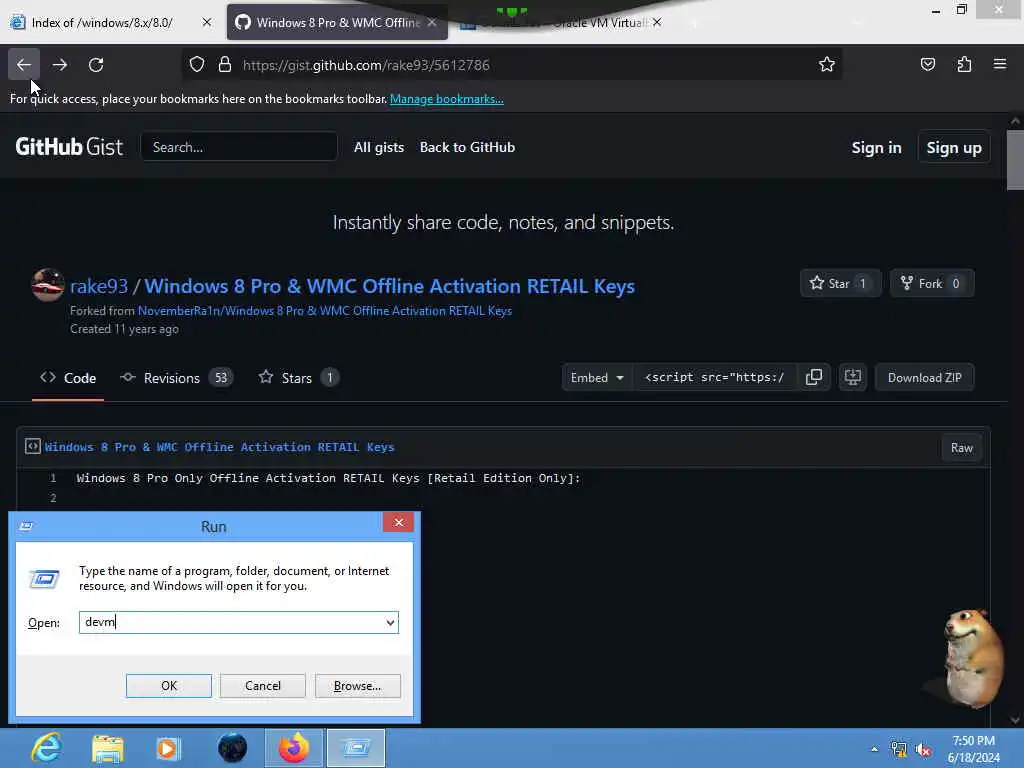This screenshot has height=768, width=1024.
Task: Switch to the Code tab
Action: point(68,378)
